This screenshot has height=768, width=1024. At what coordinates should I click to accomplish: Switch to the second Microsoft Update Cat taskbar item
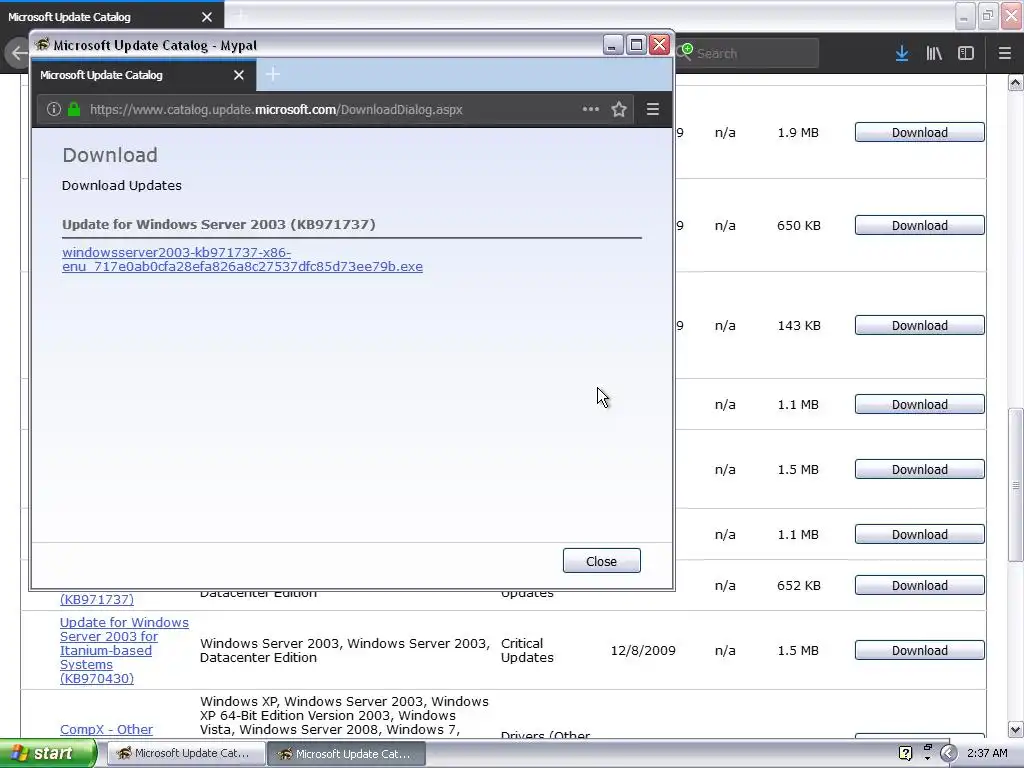click(346, 754)
